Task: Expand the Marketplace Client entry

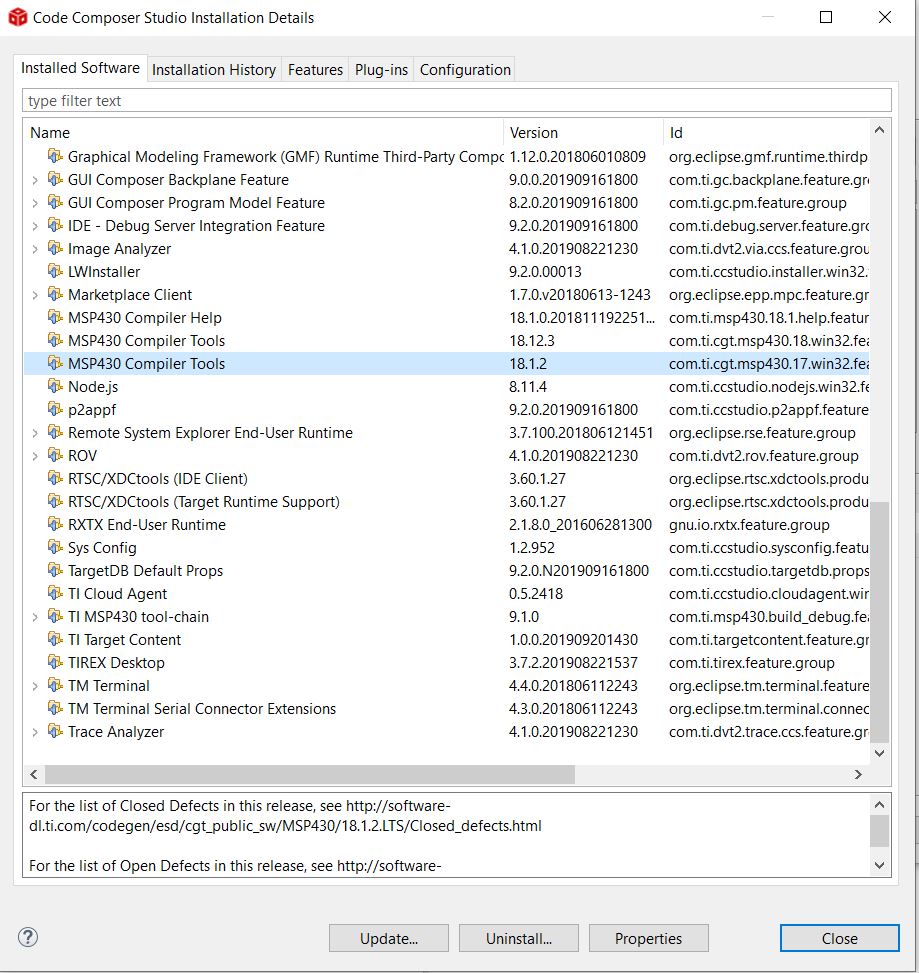Action: 35,295
